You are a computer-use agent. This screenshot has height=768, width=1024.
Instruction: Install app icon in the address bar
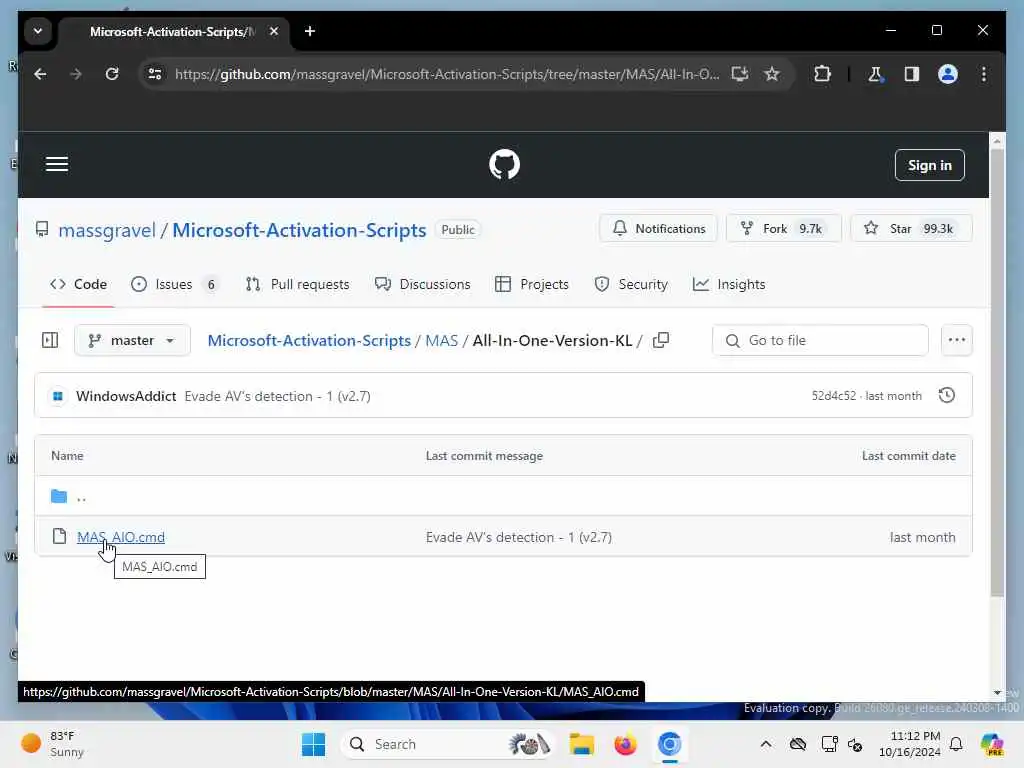coord(739,74)
